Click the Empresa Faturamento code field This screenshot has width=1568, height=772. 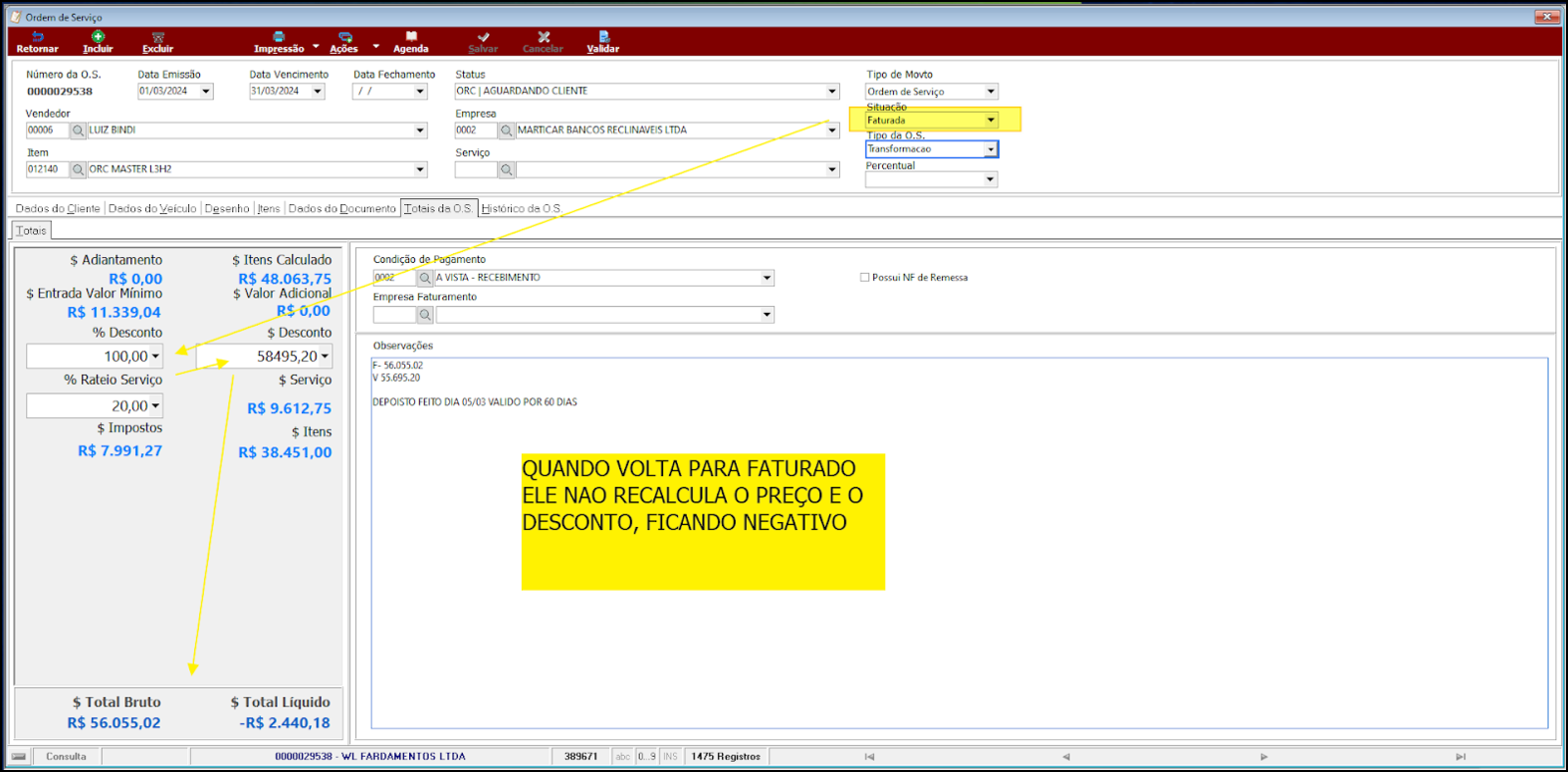(x=394, y=315)
